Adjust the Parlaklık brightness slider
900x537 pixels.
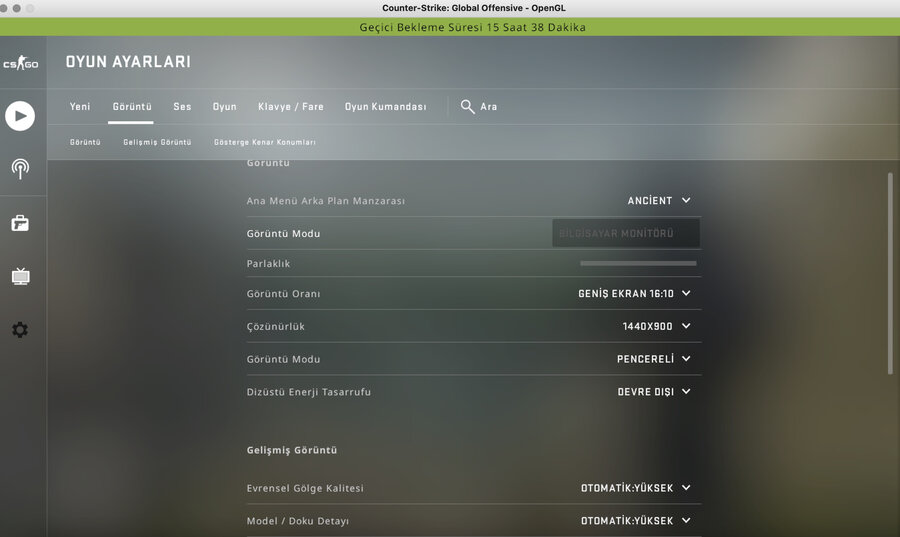click(638, 263)
